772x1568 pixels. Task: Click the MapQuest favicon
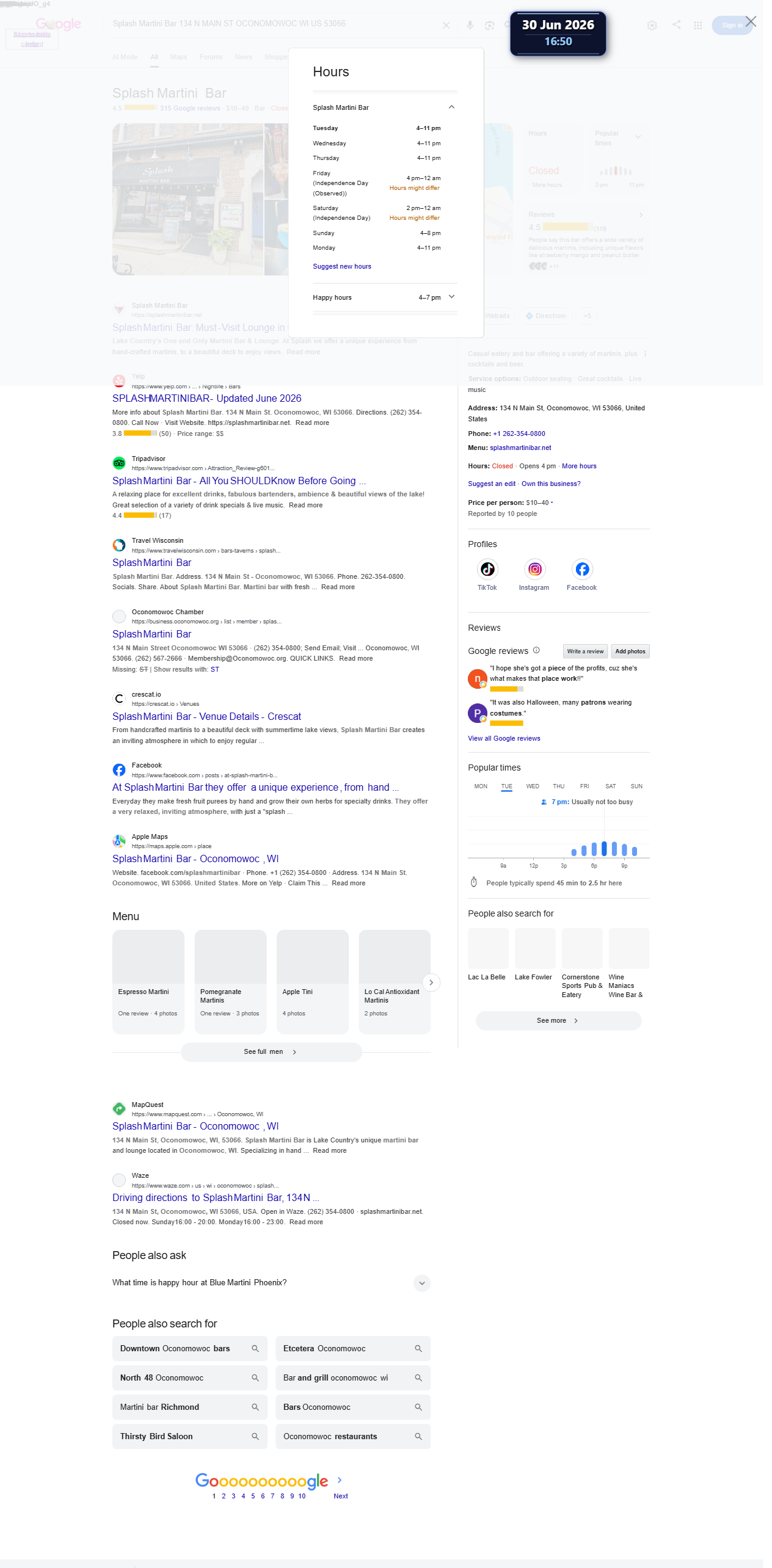(x=119, y=1109)
